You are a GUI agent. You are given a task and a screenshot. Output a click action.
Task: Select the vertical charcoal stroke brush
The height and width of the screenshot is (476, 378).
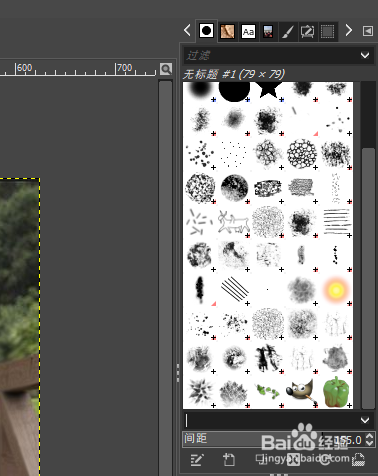(200, 290)
